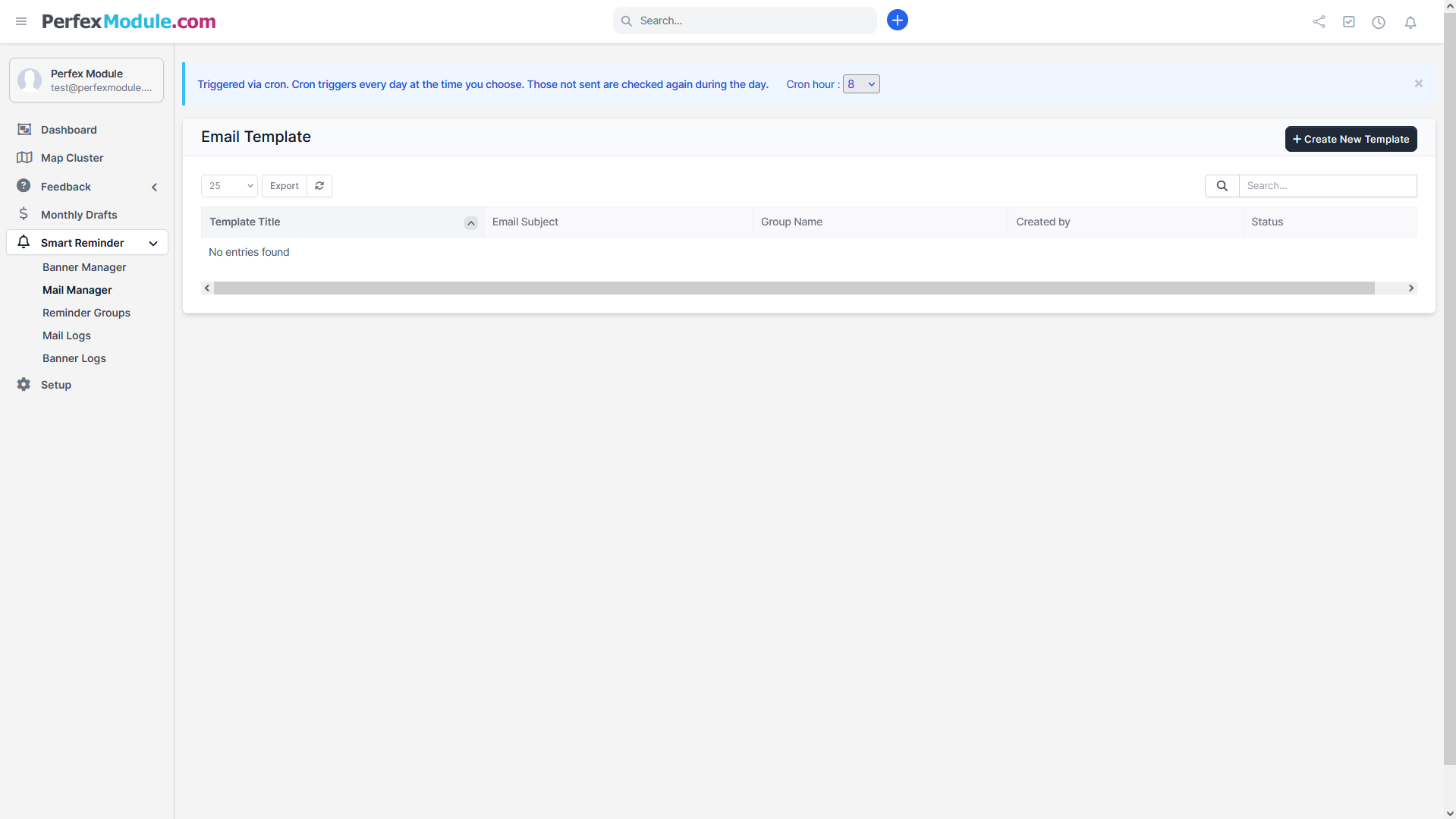Screen dimensions: 1456x819
Task: Go to Mail Logs page
Action: click(67, 335)
